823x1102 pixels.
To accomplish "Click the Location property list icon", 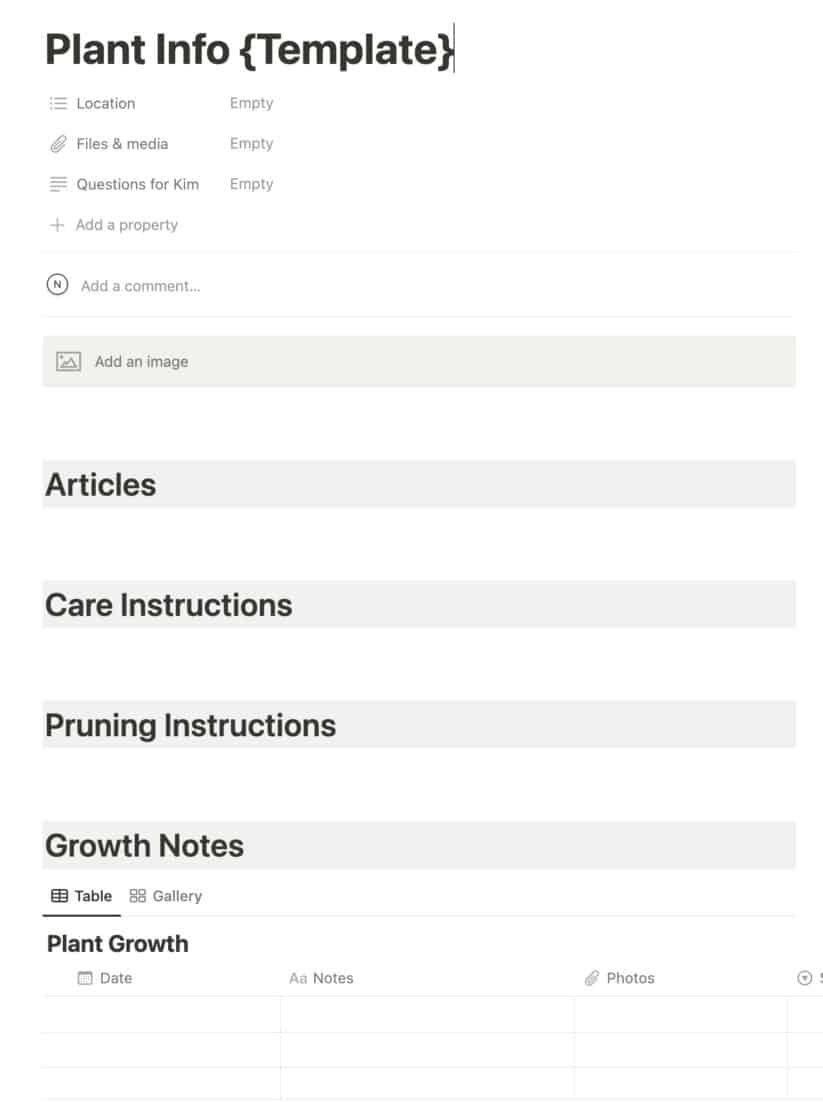I will (x=58, y=103).
